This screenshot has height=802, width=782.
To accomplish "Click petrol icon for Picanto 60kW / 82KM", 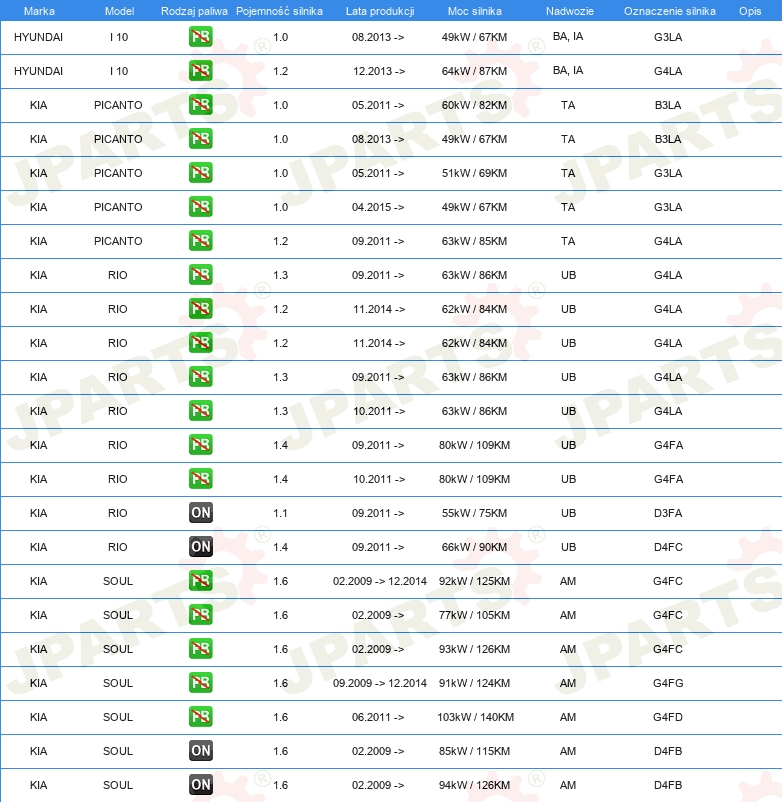I will click(200, 105).
